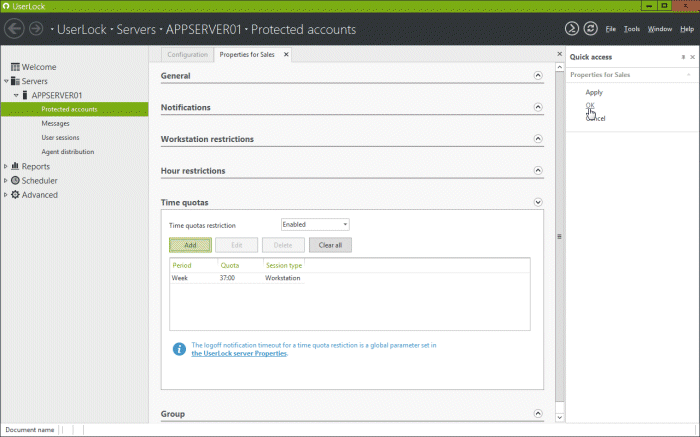Click the Advanced gear icon
This screenshot has width=700, height=437.
click(x=15, y=195)
